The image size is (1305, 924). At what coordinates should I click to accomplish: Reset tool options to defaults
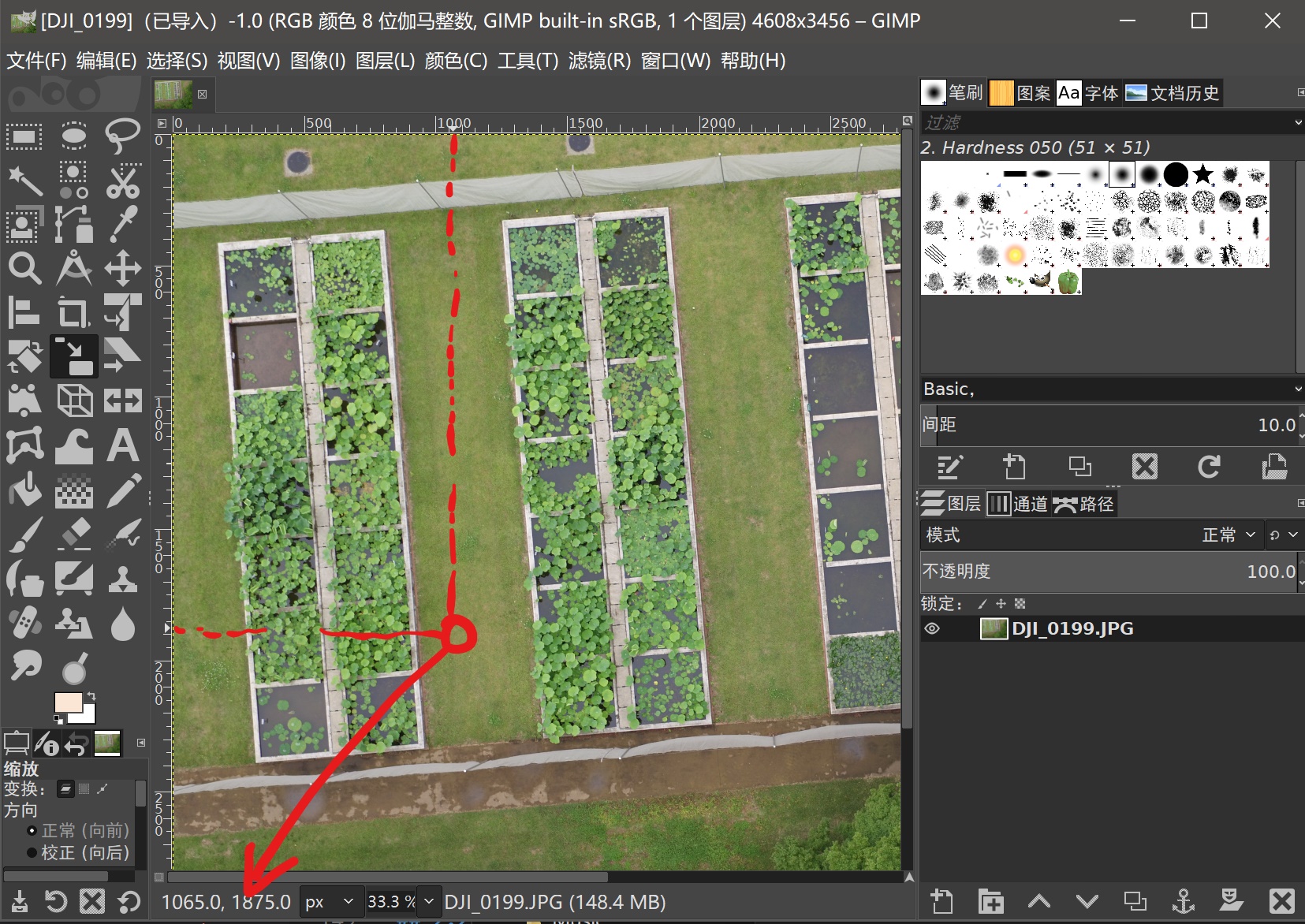129,901
